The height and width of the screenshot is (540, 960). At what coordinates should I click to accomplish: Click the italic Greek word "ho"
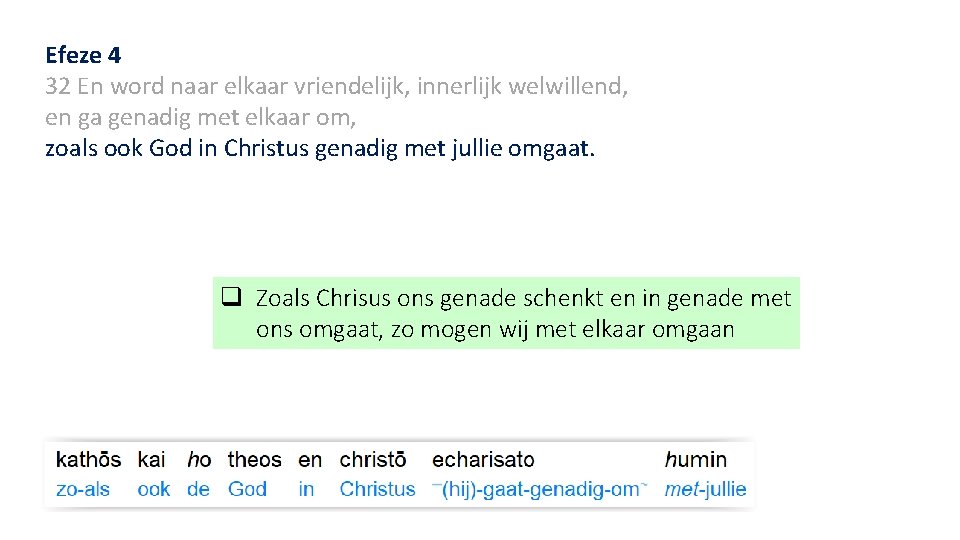(199, 460)
